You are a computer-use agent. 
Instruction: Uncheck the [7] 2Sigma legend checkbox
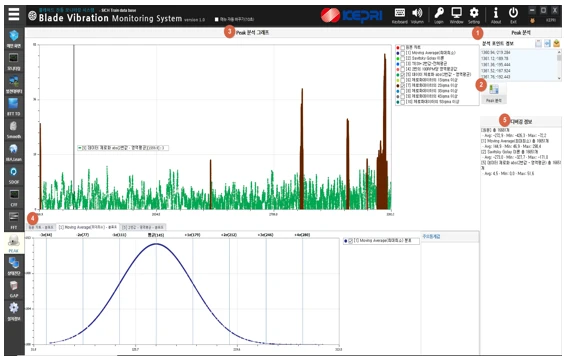point(402,85)
